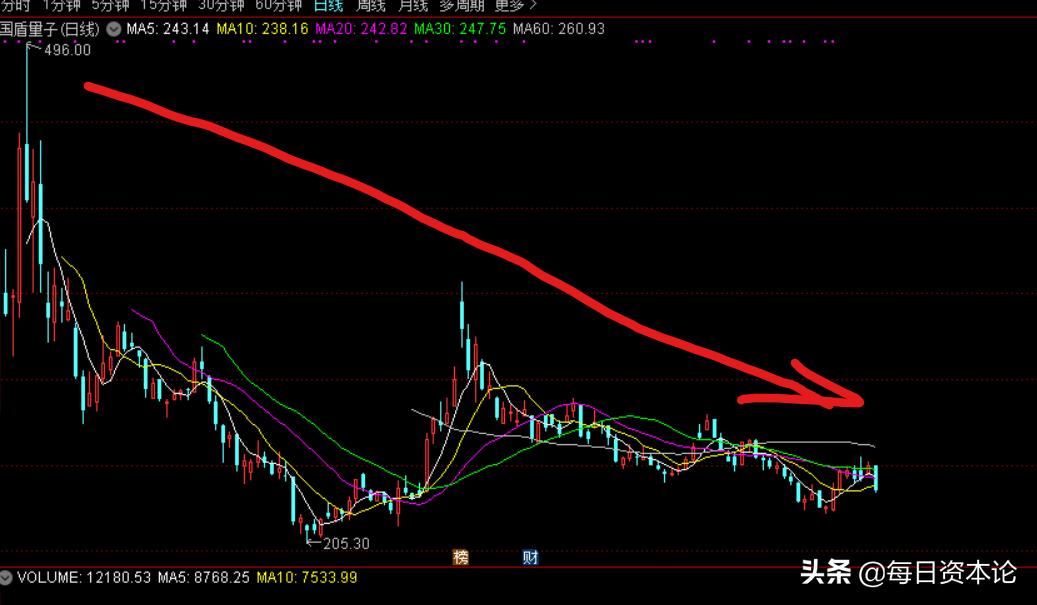
Task: Click the volume MA10: 7533.99 label
Action: click(307, 577)
